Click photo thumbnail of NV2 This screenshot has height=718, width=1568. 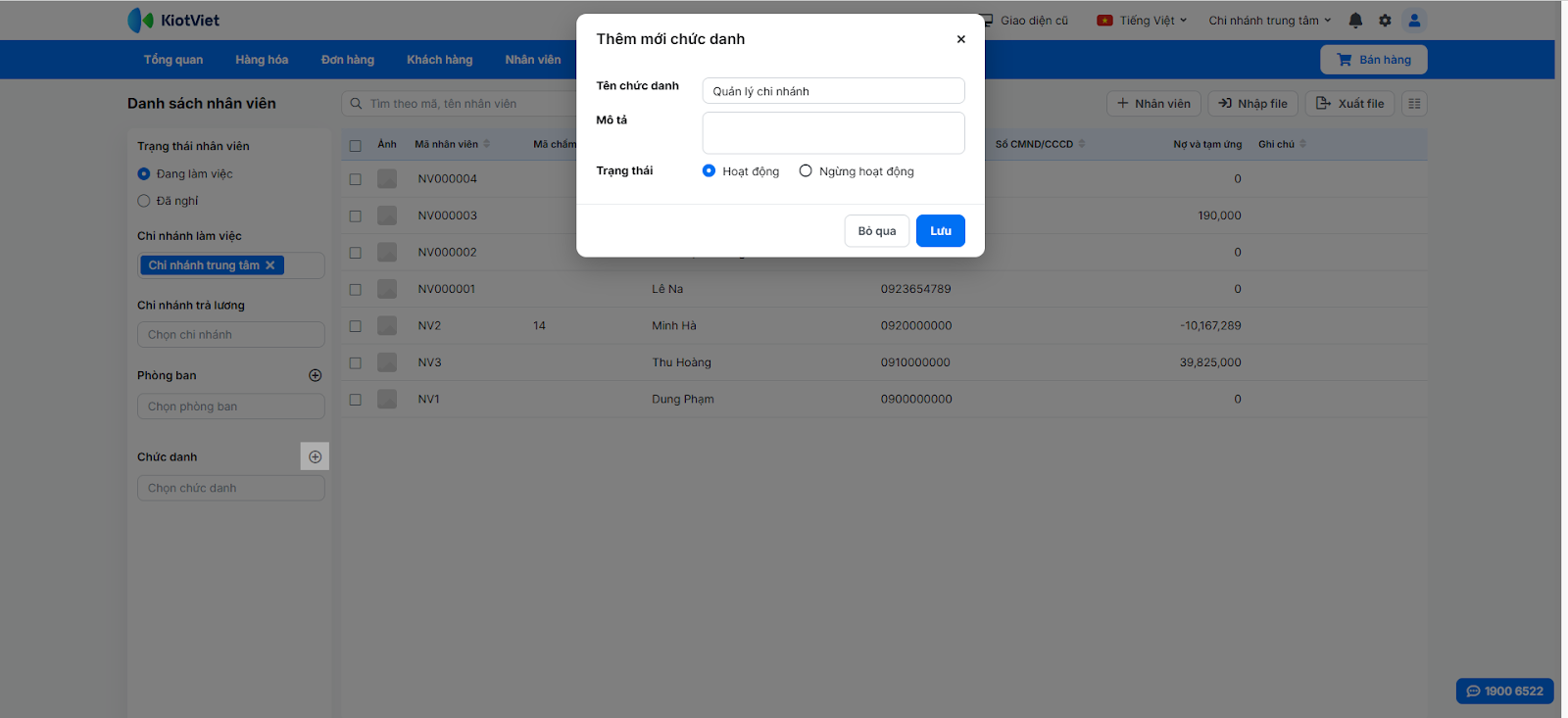(x=387, y=326)
